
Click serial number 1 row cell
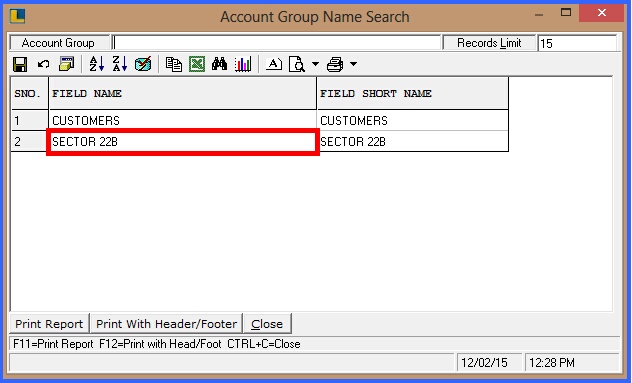30,120
